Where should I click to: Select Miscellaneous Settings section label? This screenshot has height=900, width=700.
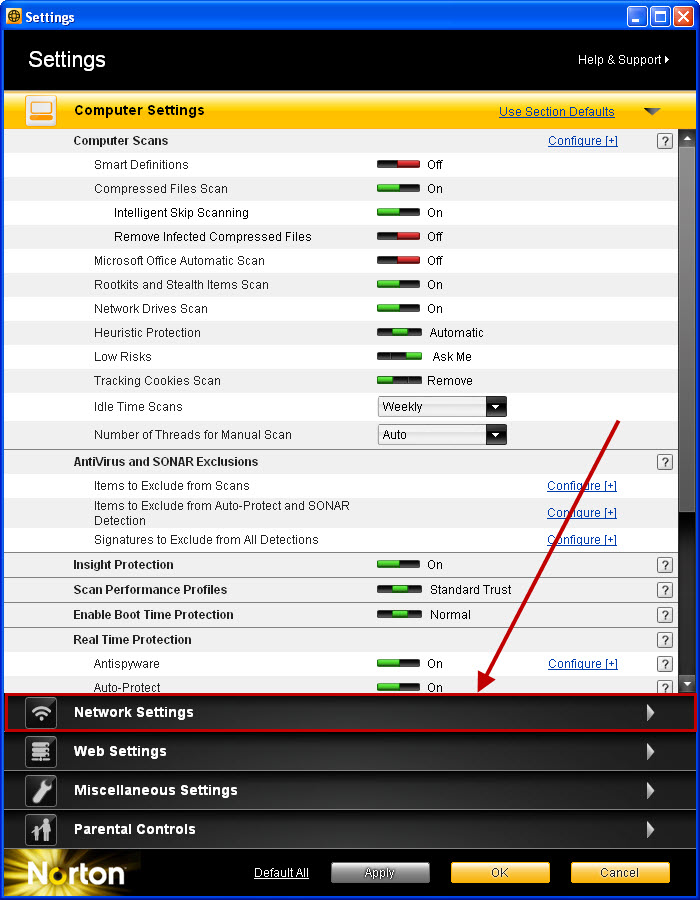(155, 790)
